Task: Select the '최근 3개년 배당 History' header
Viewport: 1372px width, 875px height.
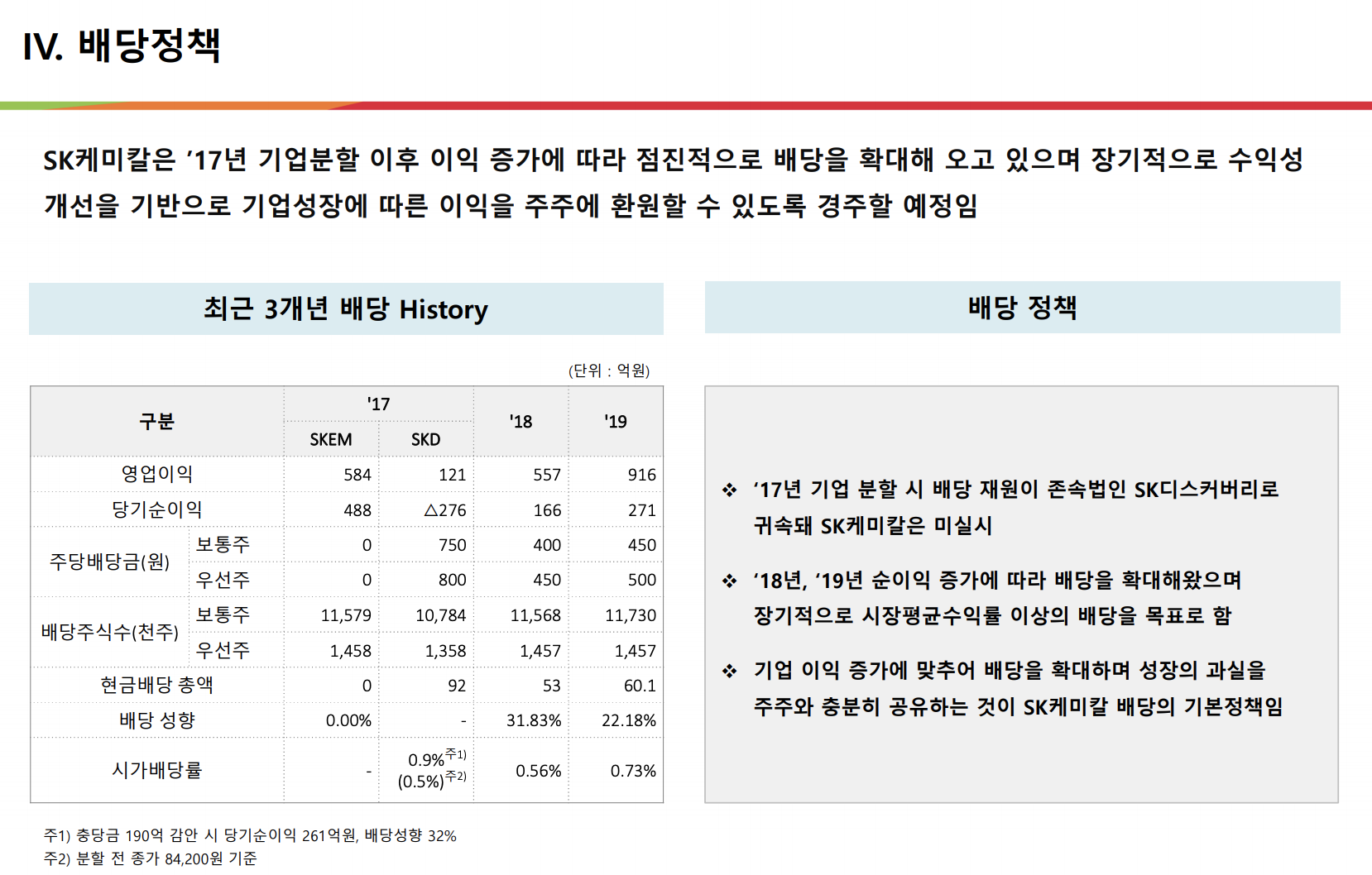Action: click(346, 308)
